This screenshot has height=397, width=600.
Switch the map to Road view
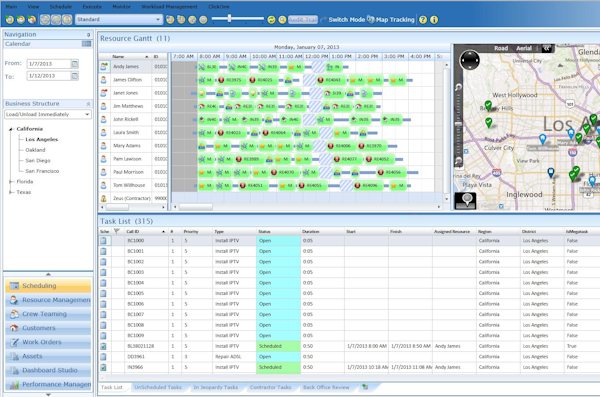click(x=501, y=48)
